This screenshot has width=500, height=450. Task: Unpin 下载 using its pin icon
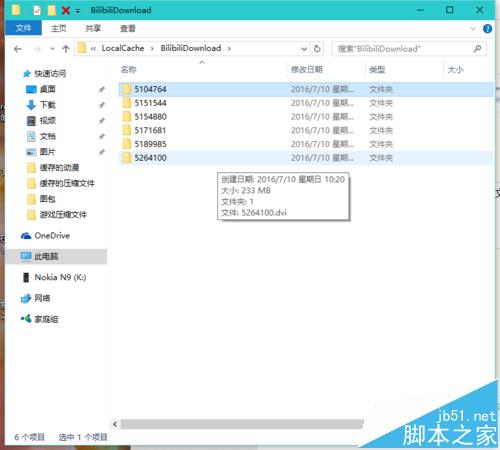tap(102, 105)
